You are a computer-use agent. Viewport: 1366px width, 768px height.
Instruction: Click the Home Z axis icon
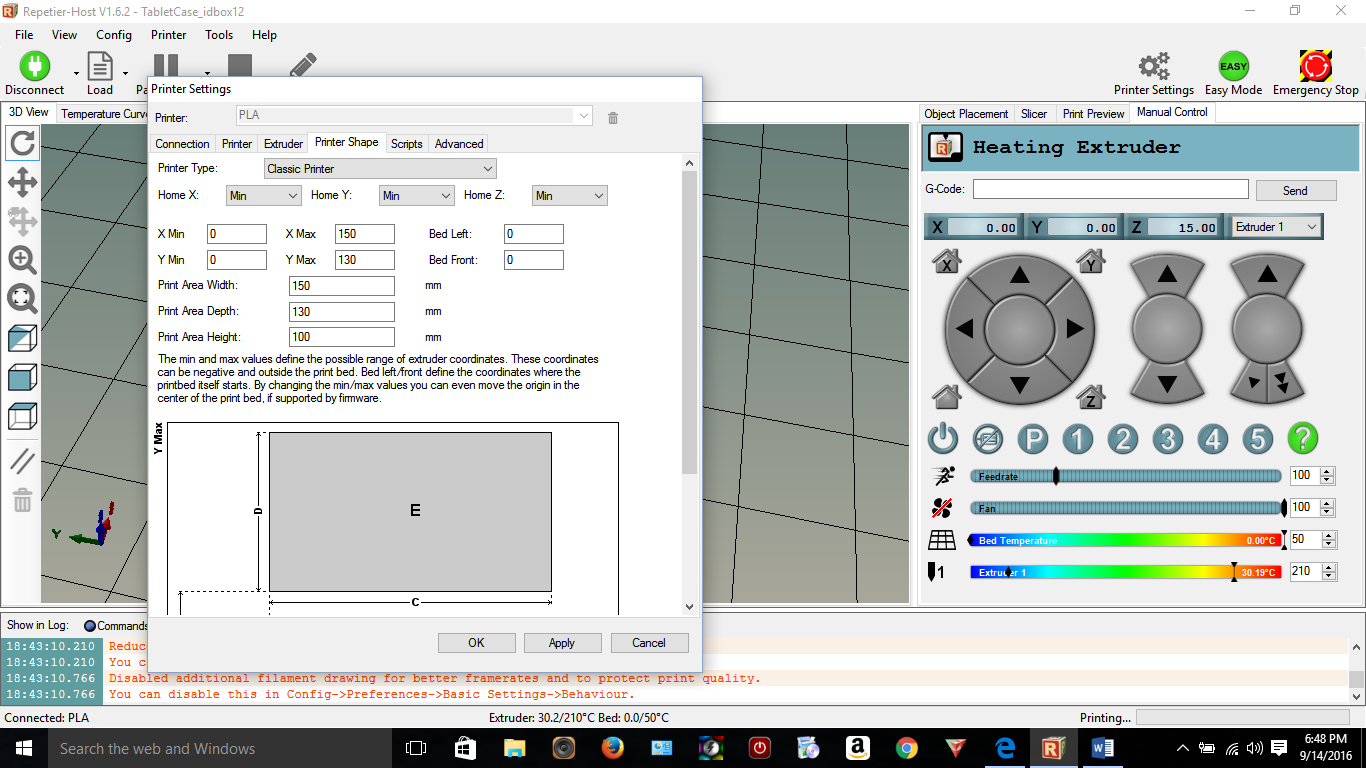point(1091,397)
